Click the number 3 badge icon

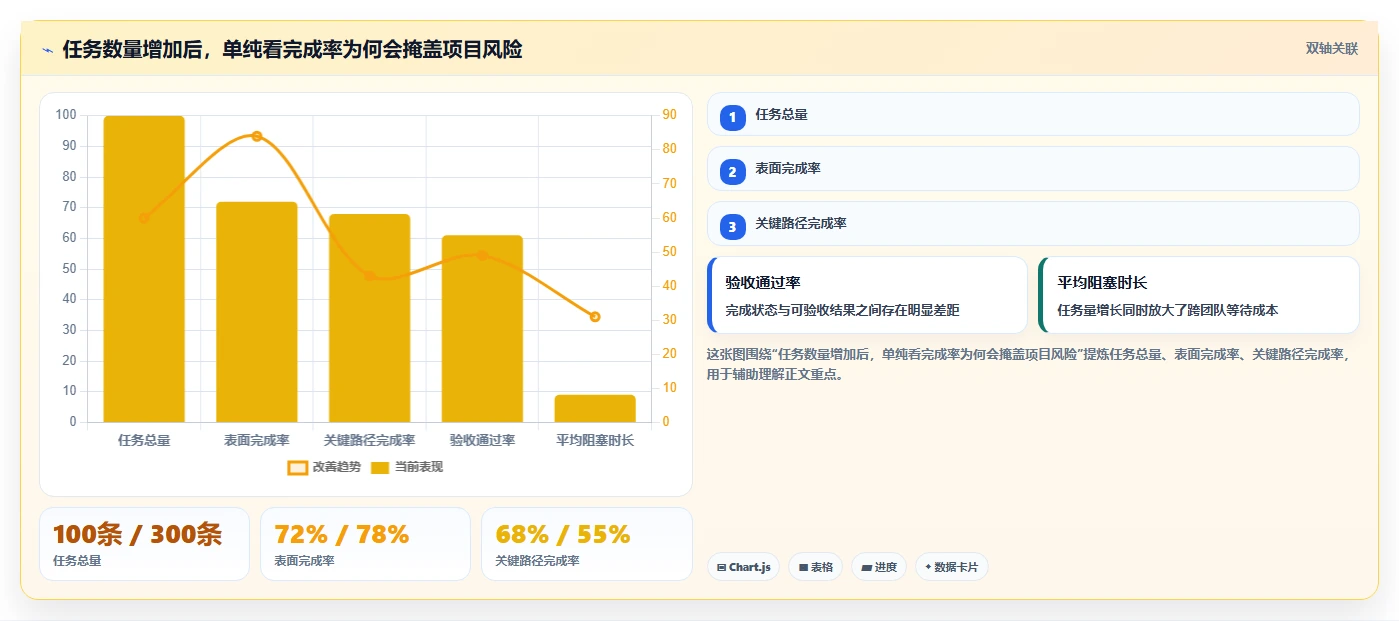click(732, 227)
